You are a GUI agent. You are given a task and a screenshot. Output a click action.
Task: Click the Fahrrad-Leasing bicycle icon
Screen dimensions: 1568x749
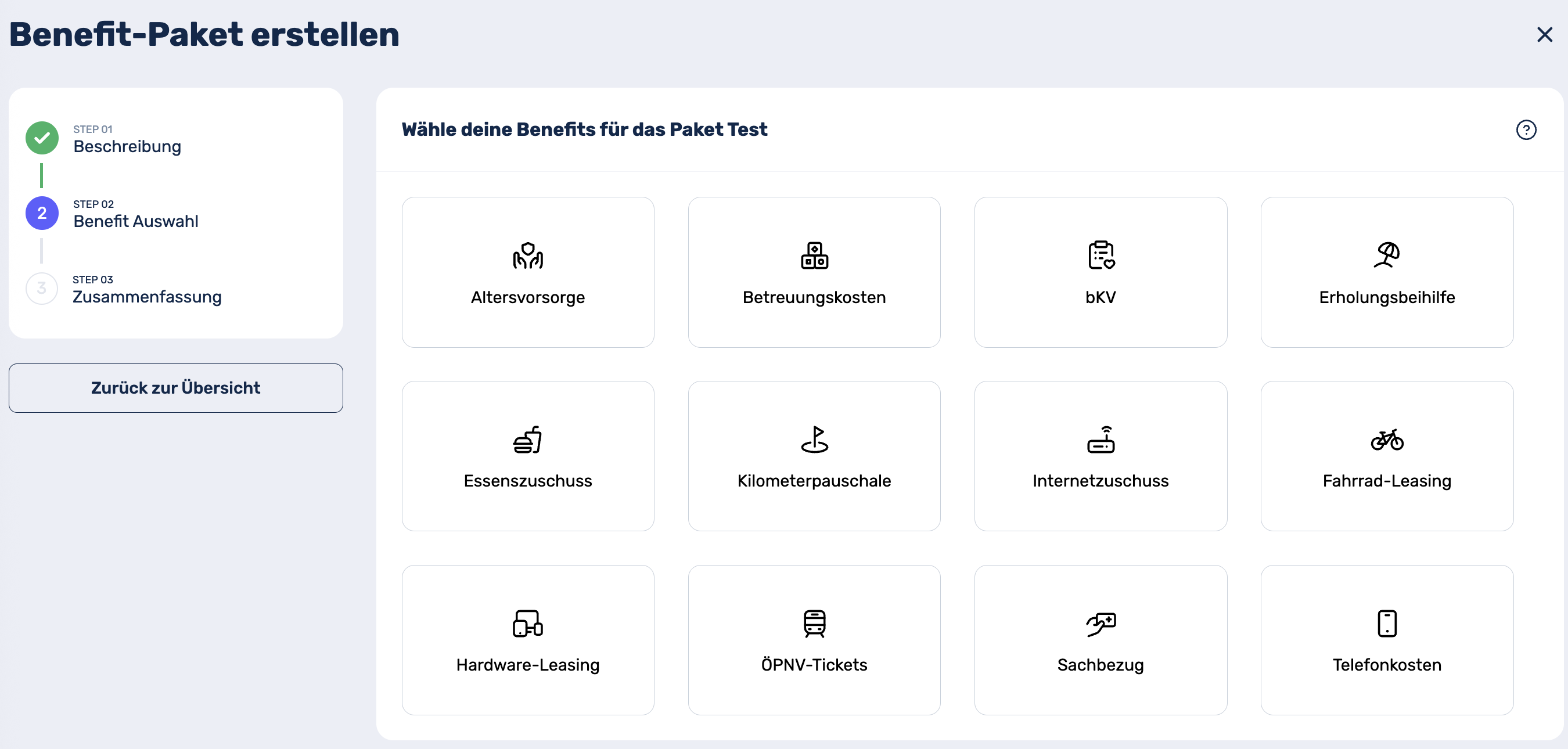click(1387, 440)
